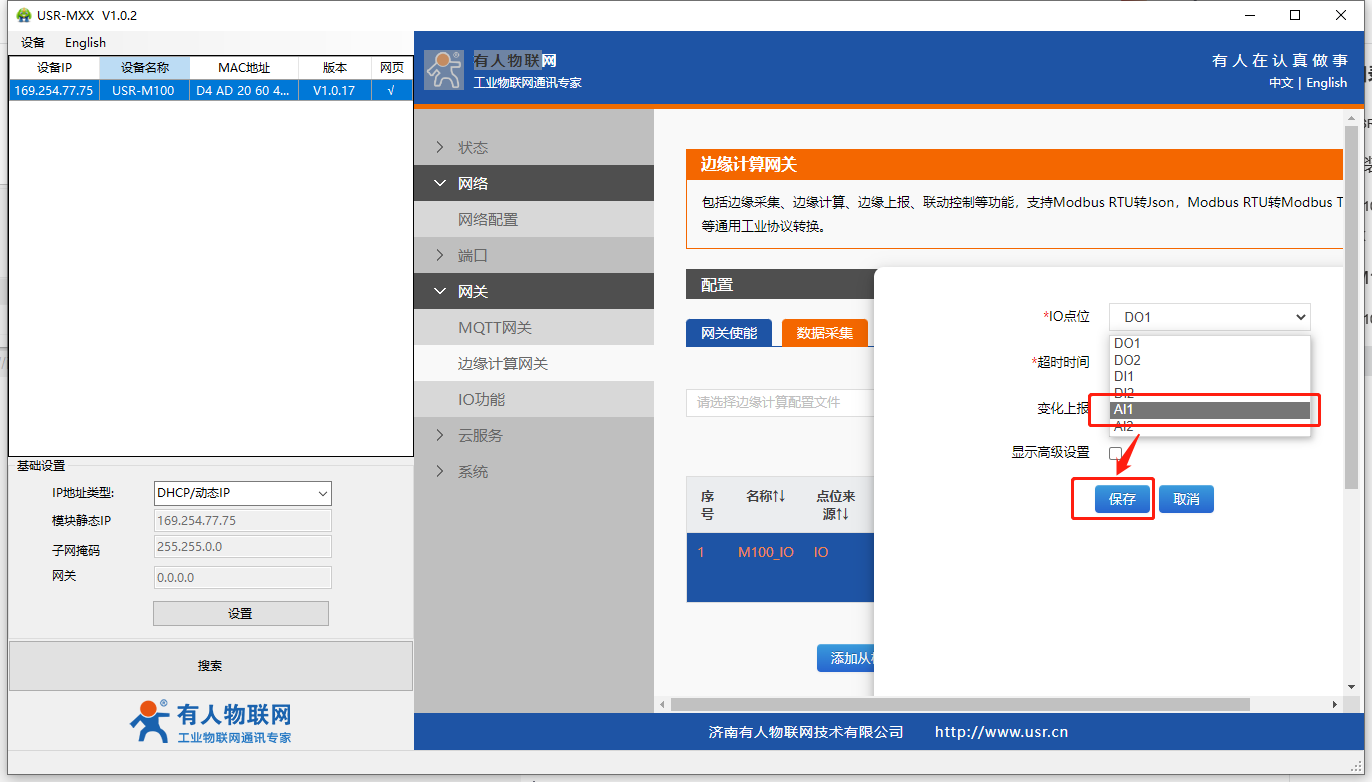Click the 添加从机 button
Screen dimensions: 1372x782
point(846,658)
